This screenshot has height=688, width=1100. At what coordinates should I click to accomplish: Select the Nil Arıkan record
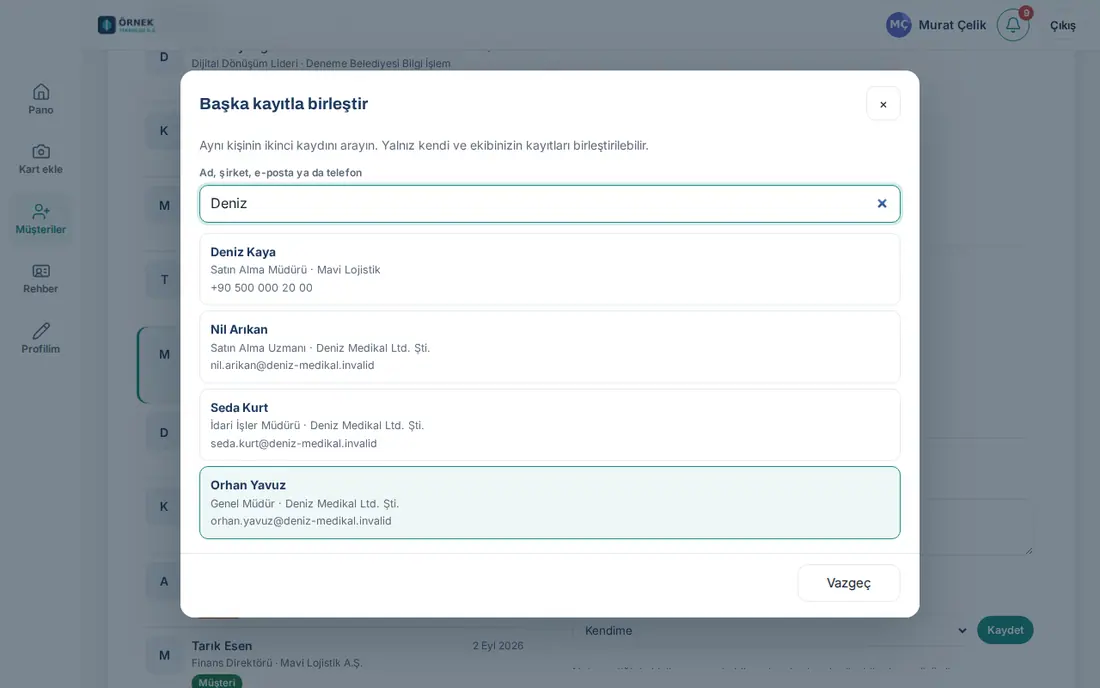(x=549, y=347)
